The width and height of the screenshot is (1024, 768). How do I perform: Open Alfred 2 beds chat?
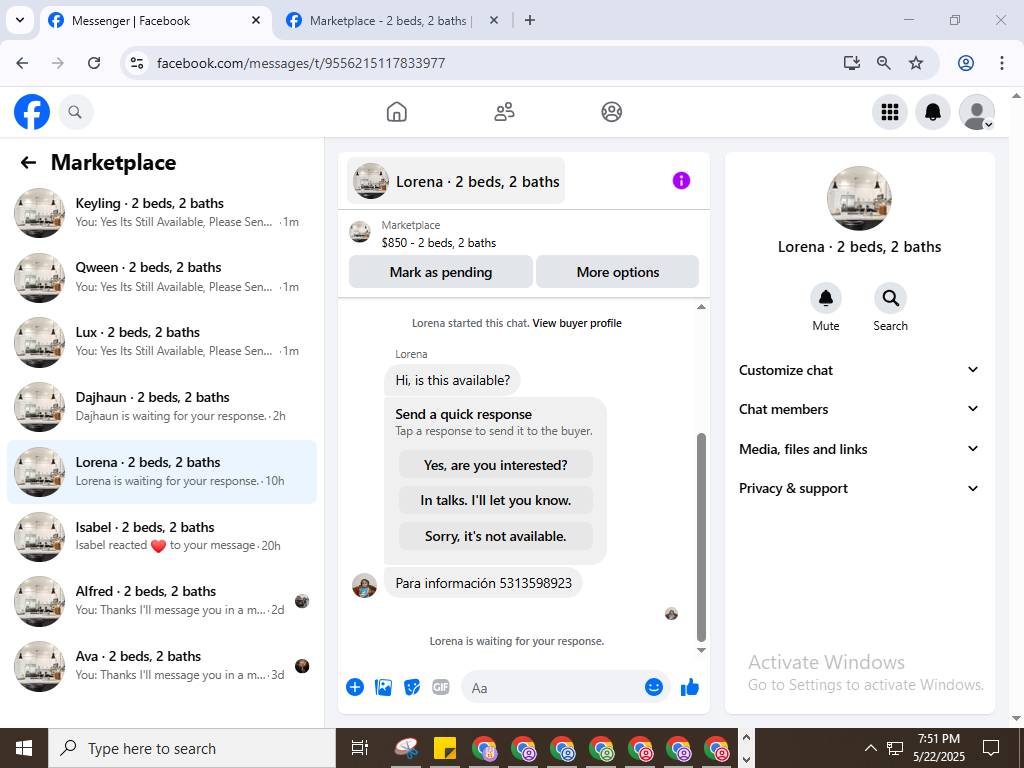(x=162, y=601)
